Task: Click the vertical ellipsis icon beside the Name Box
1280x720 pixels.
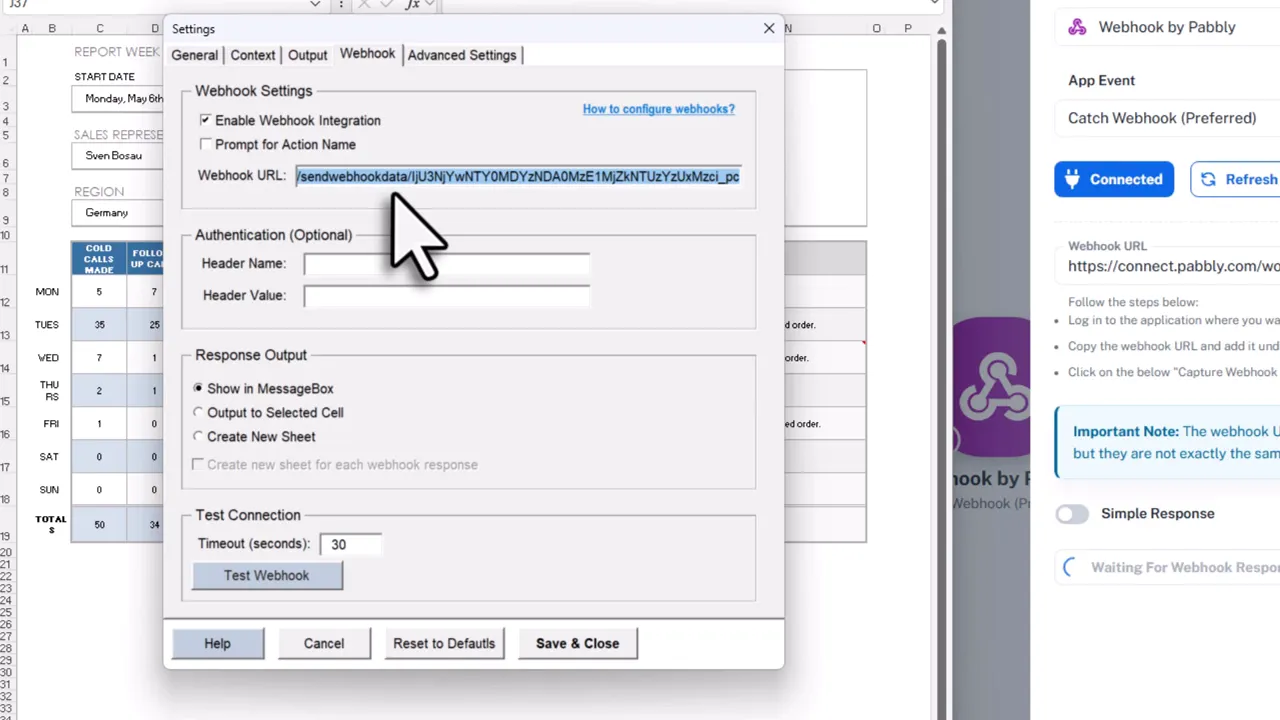Action: (341, 4)
